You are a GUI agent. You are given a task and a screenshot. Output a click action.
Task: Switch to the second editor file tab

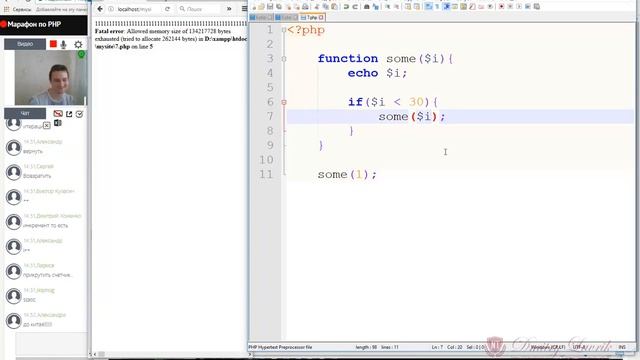286,18
